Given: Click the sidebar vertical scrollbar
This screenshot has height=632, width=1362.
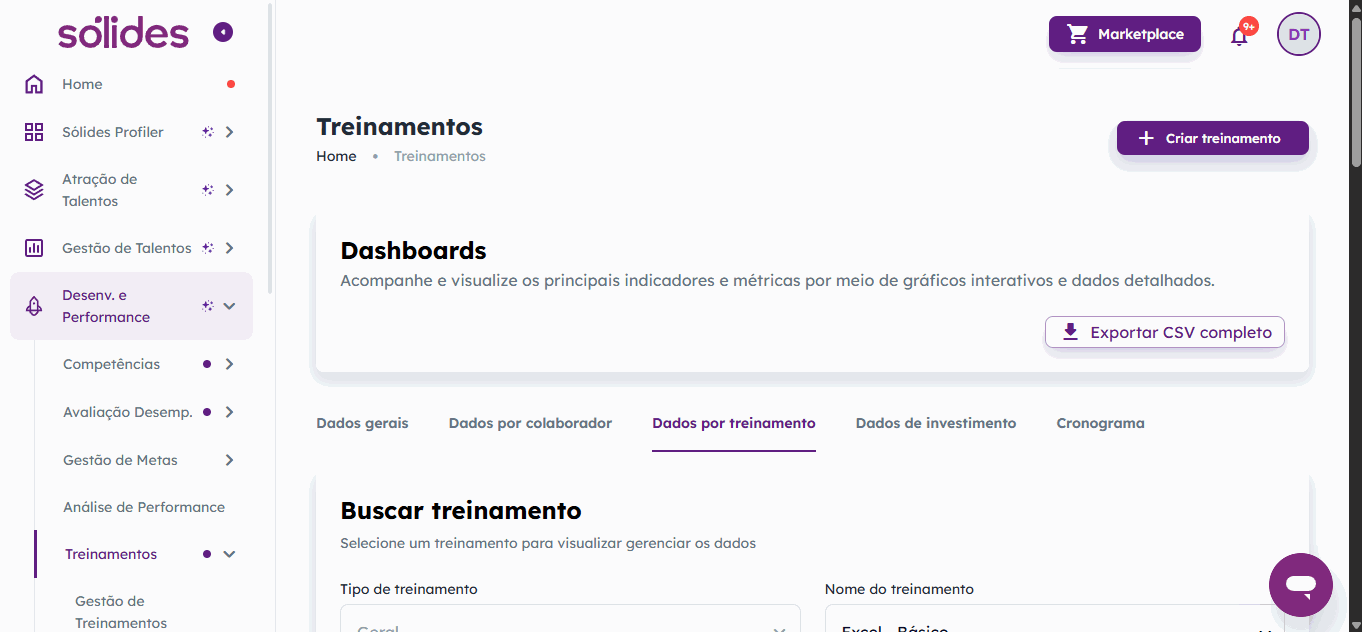Looking at the screenshot, I should 271,150.
